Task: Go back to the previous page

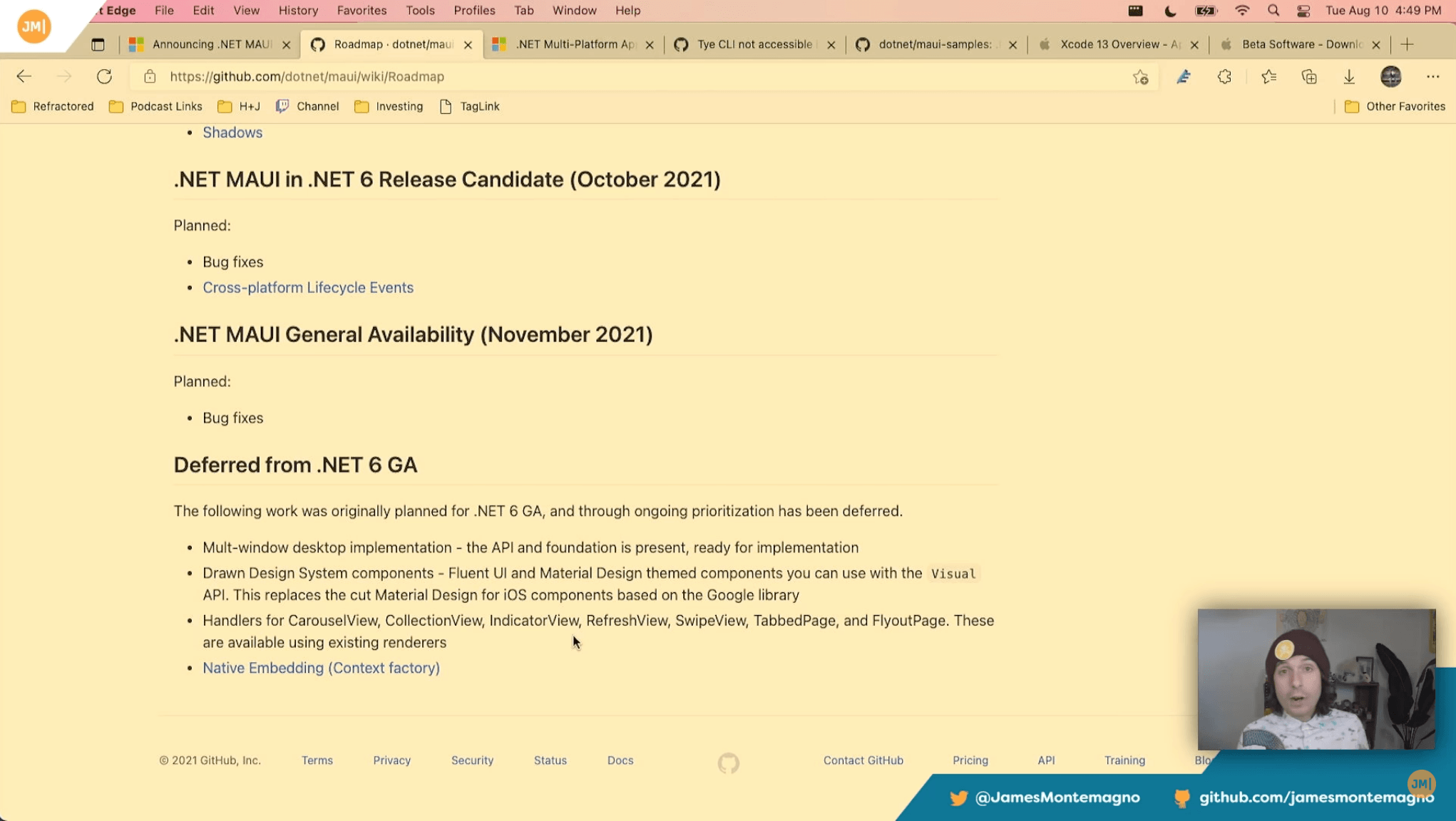Action: [x=24, y=77]
